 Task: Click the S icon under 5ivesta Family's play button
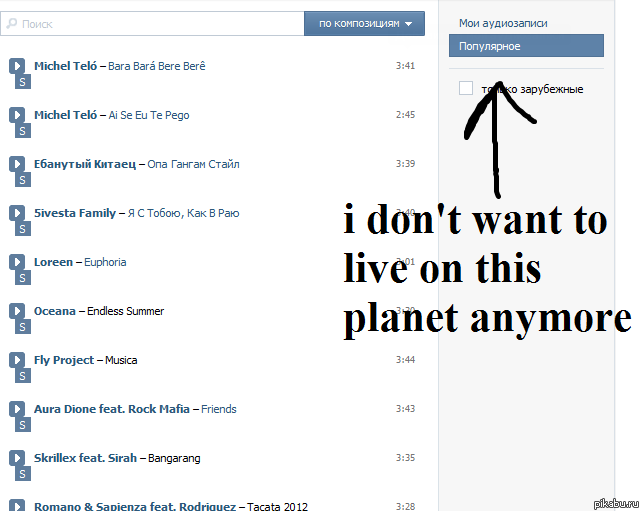coord(22,229)
